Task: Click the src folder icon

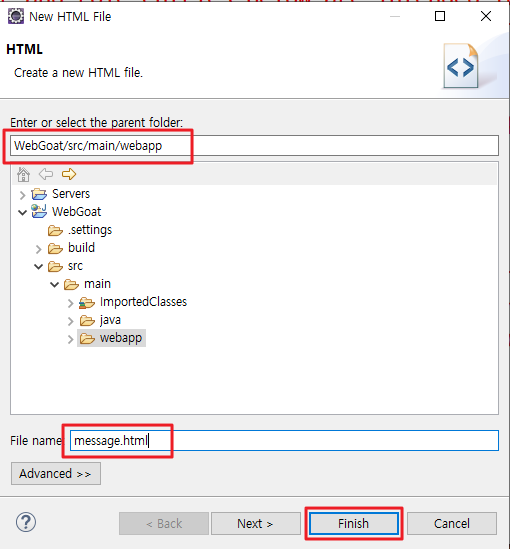Action: 55,266
